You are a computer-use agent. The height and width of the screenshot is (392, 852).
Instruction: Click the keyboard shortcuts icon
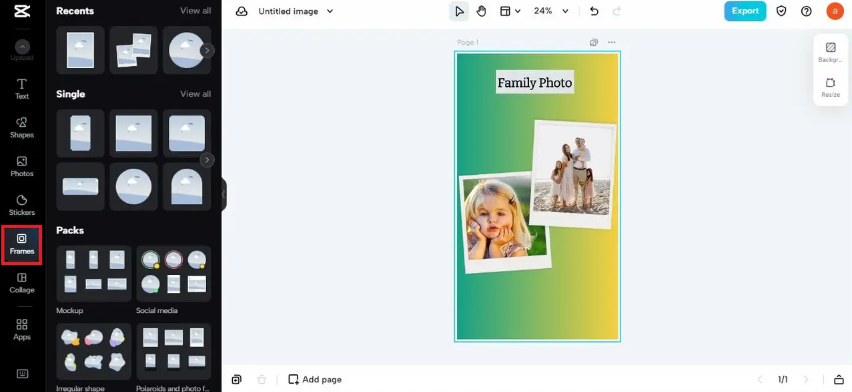[x=22, y=374]
